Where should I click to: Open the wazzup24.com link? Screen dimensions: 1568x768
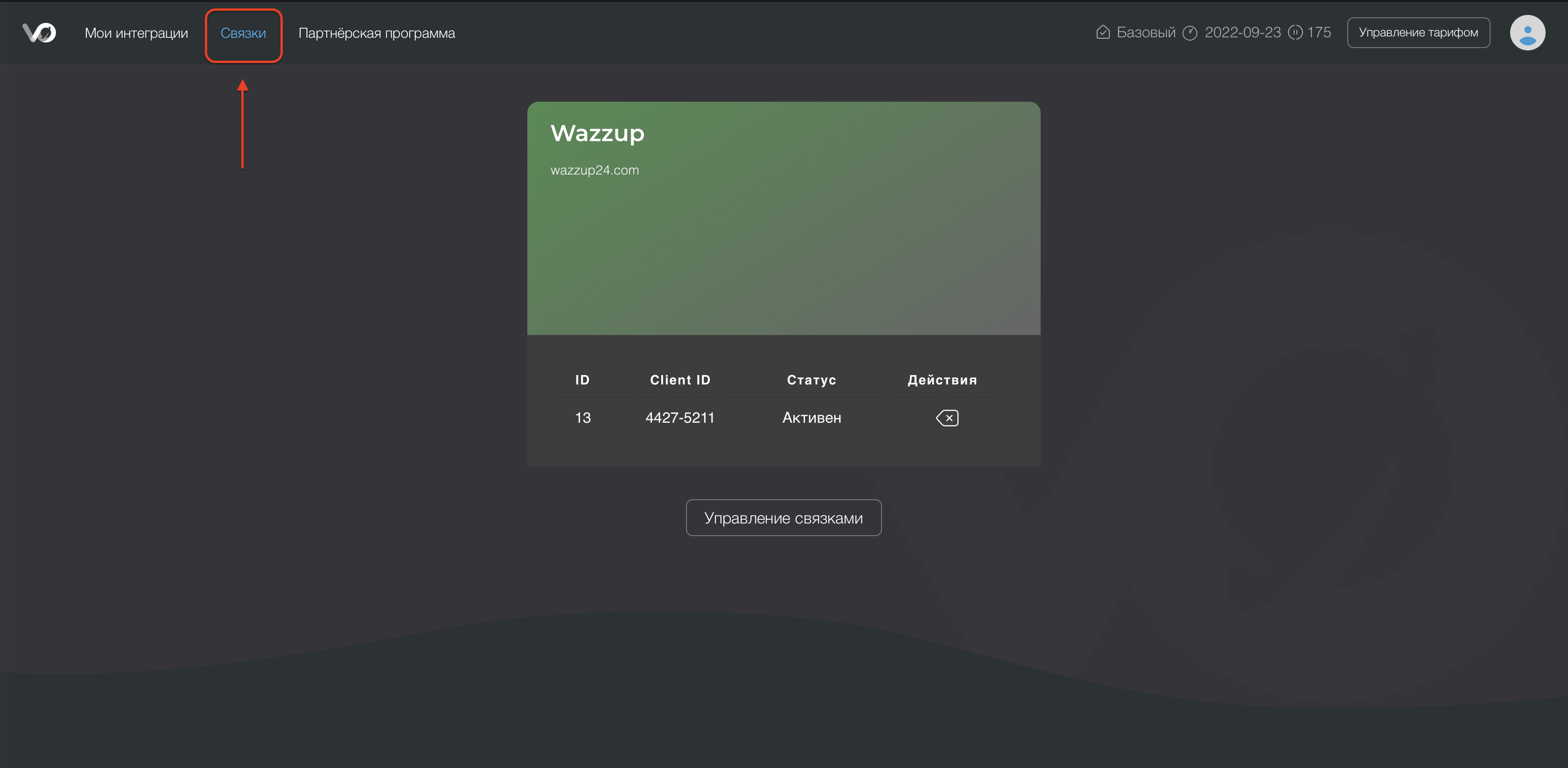pyautogui.click(x=594, y=170)
